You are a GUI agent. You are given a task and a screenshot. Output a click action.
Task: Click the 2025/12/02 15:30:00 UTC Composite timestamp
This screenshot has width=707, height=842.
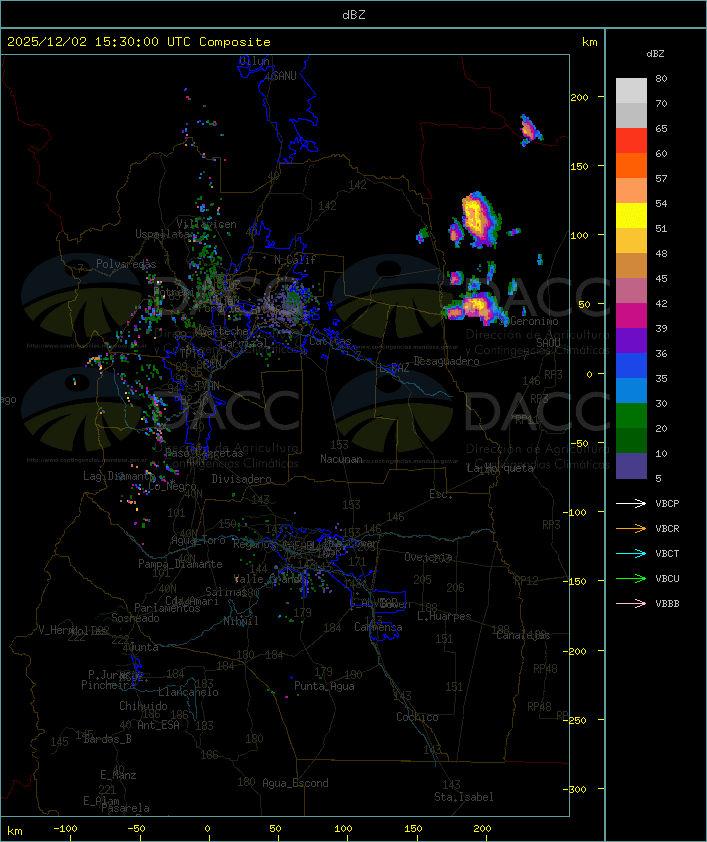[x=139, y=42]
